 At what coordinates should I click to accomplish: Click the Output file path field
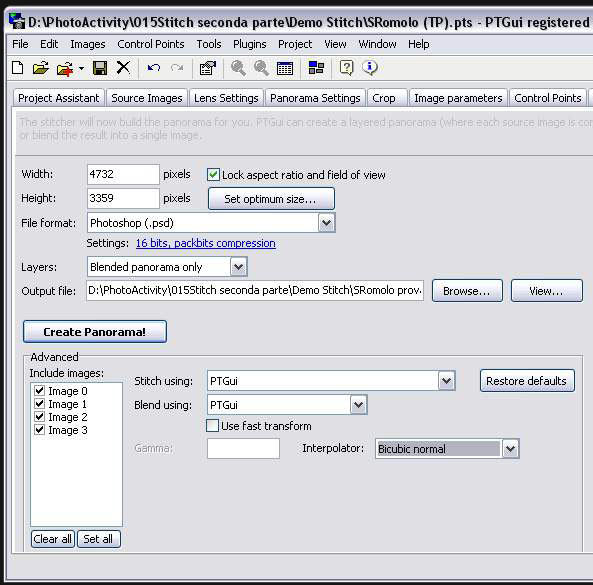(255, 290)
